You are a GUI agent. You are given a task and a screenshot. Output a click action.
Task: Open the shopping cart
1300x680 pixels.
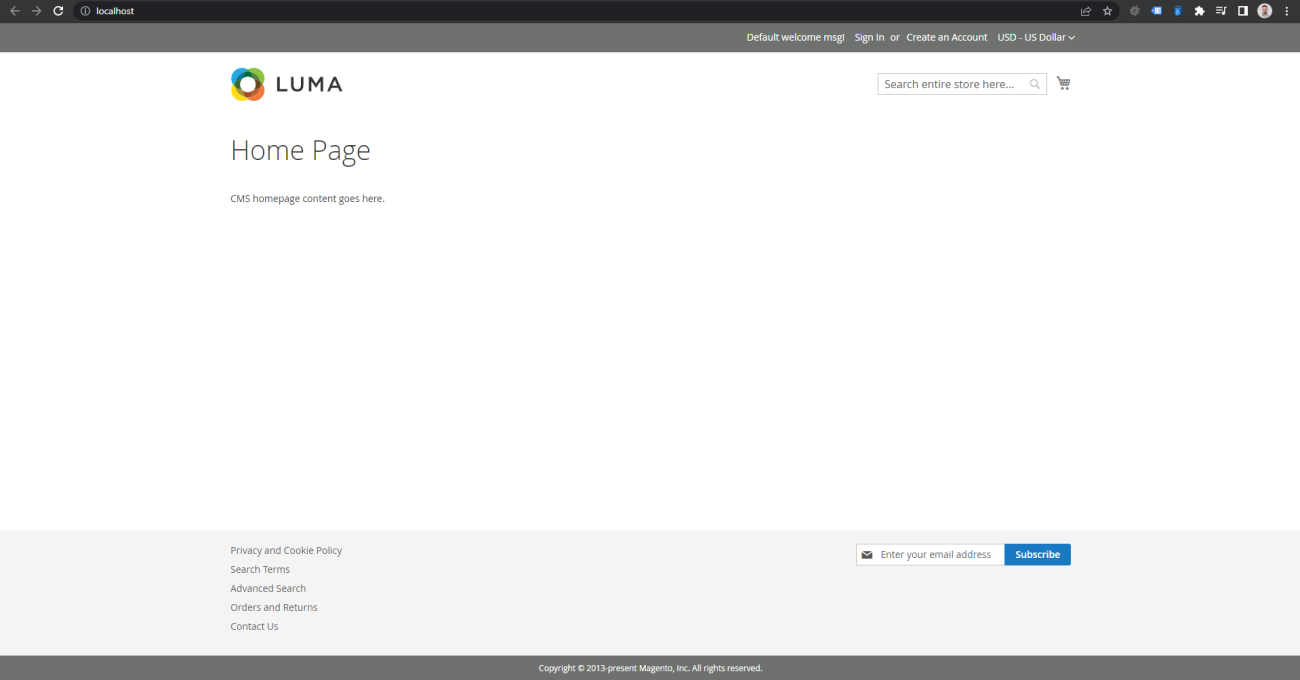(1063, 83)
